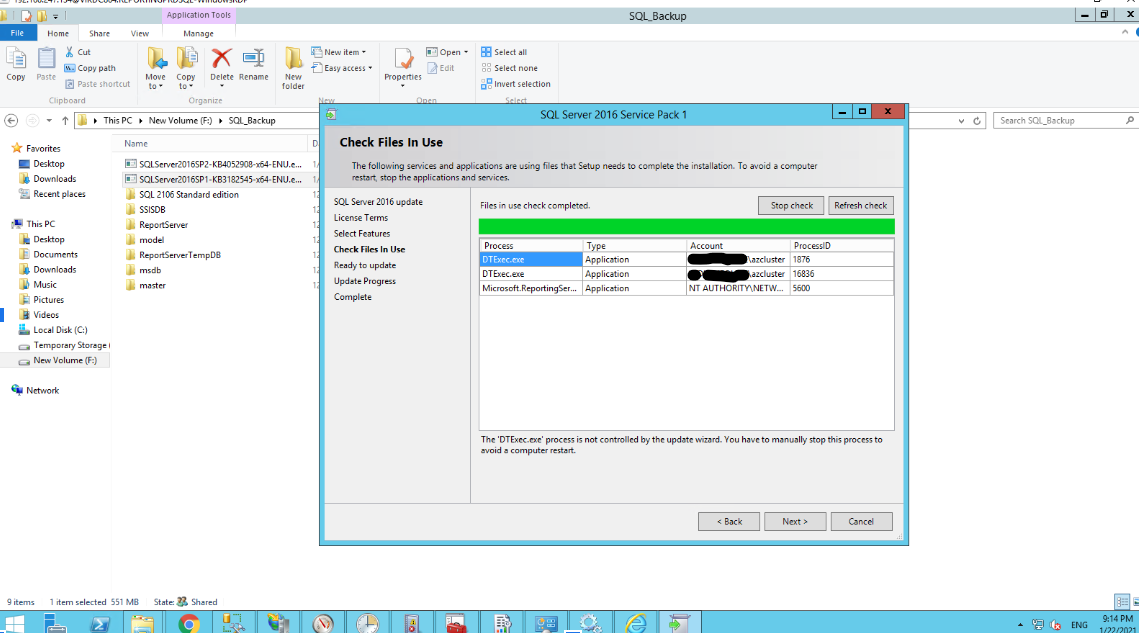Click the SQL setup installer taskbar icon
The width and height of the screenshot is (1139, 633).
click(680, 624)
